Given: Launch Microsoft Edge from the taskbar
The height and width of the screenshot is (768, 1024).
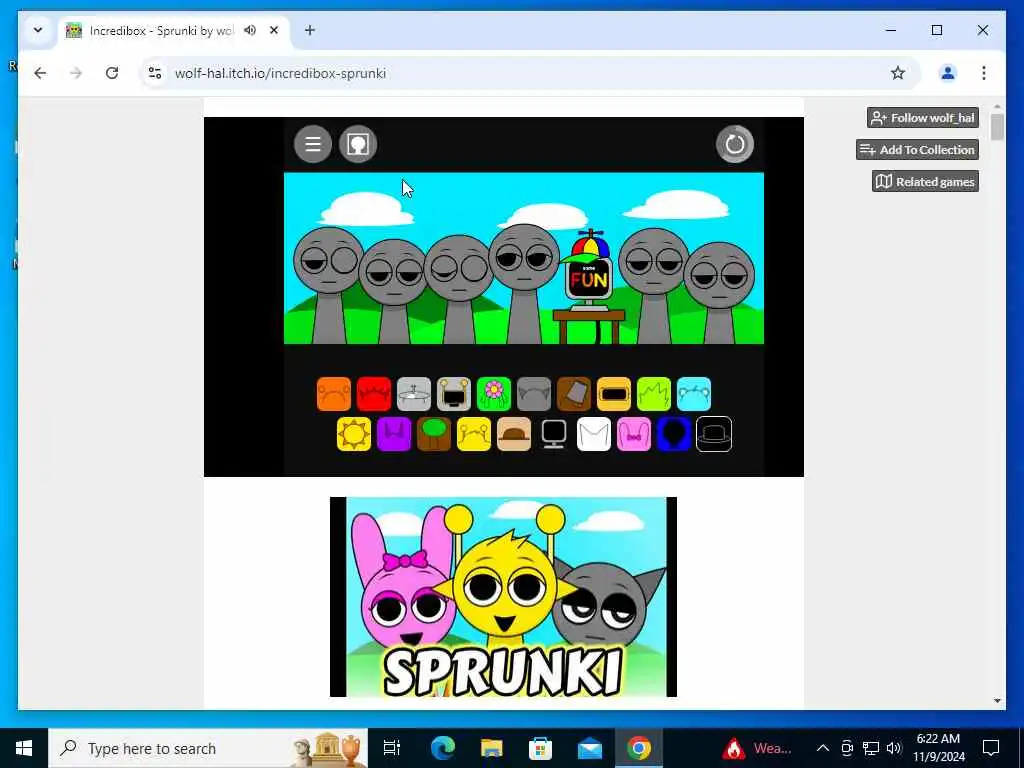Looking at the screenshot, I should click(x=443, y=748).
